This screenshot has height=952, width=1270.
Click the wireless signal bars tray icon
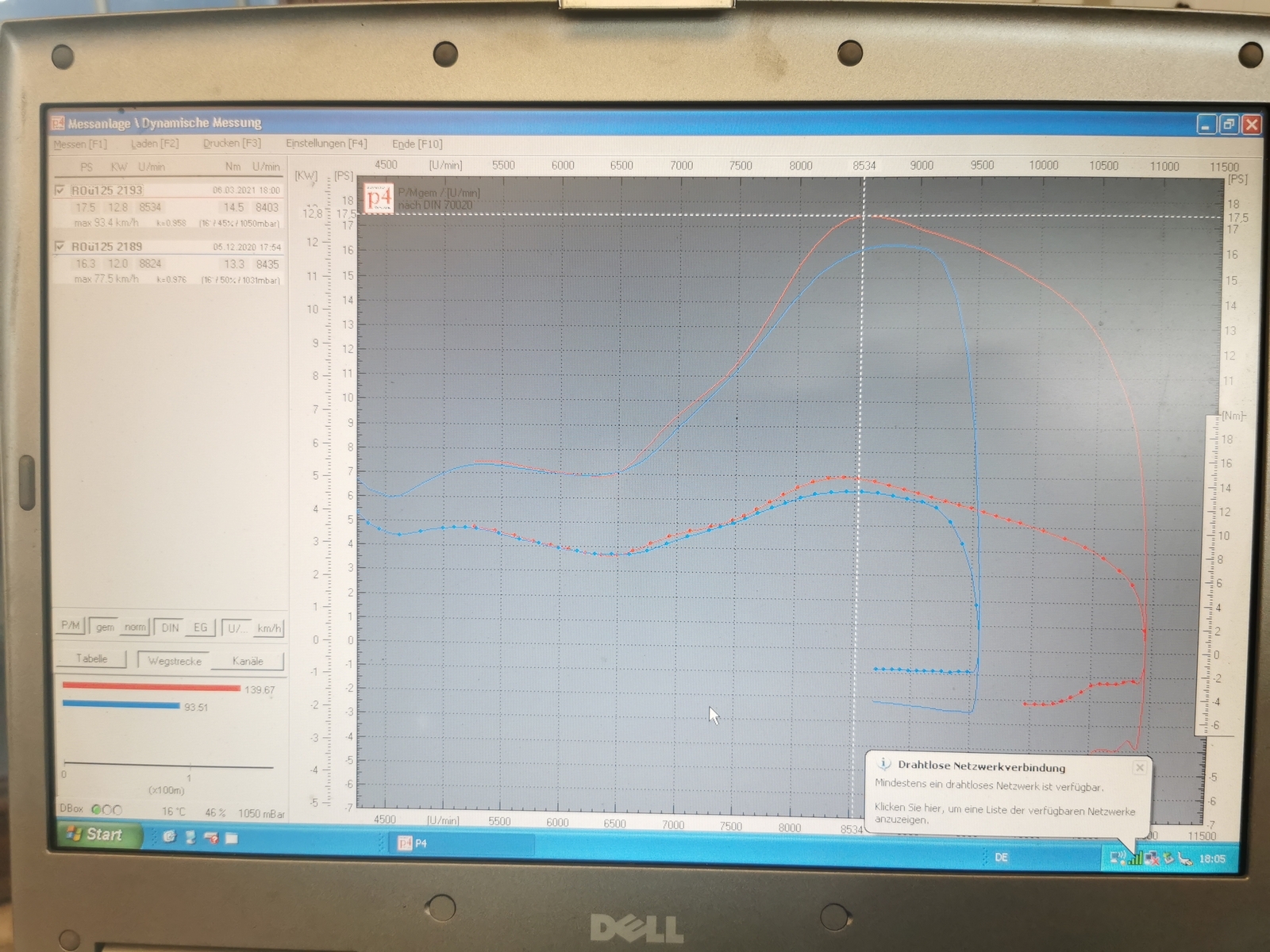point(1135,858)
